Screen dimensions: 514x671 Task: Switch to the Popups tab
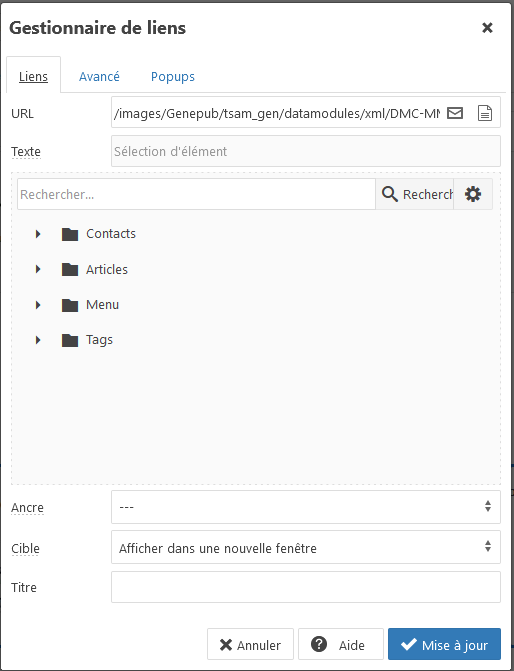pyautogui.click(x=173, y=77)
